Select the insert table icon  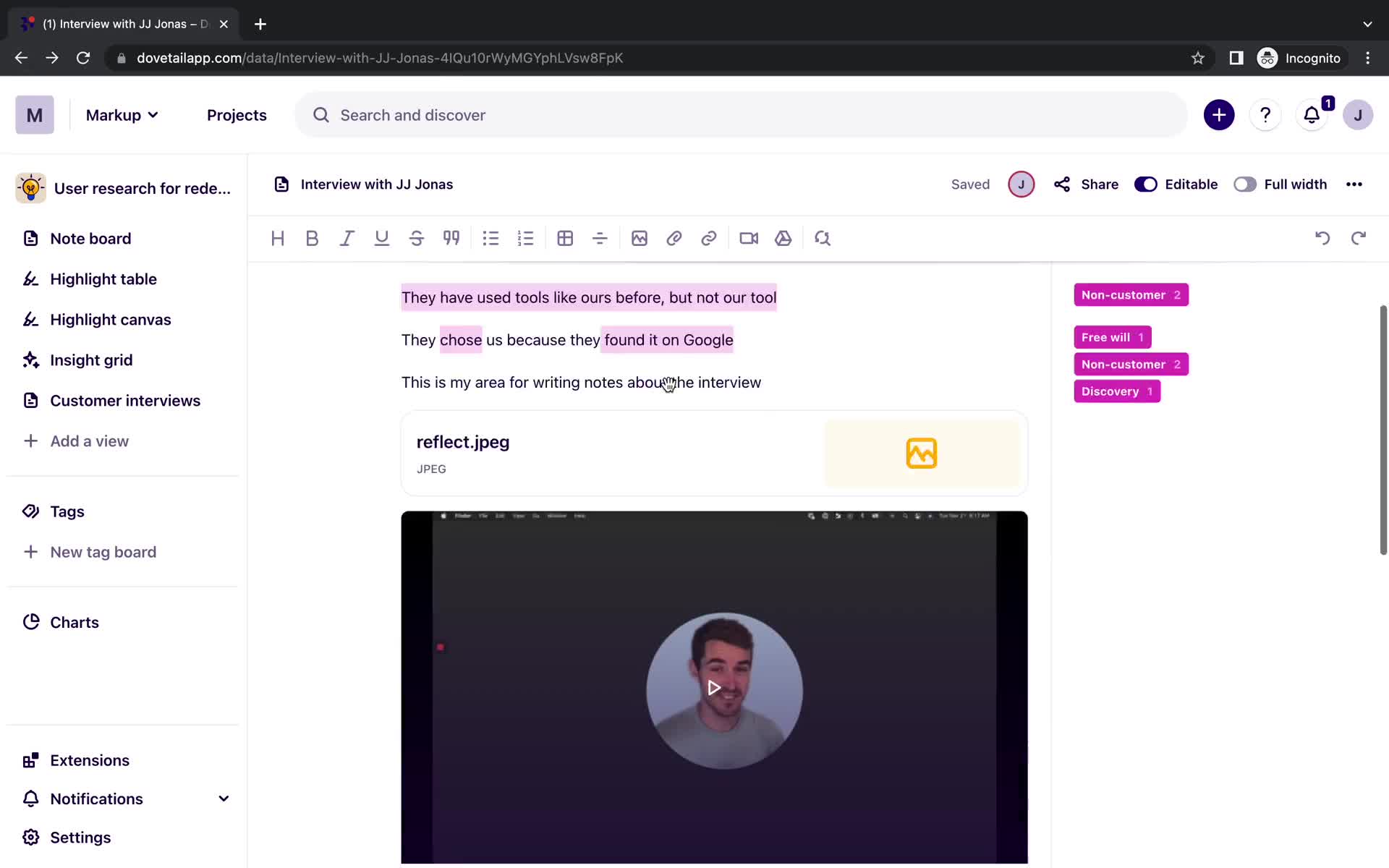[x=565, y=238]
